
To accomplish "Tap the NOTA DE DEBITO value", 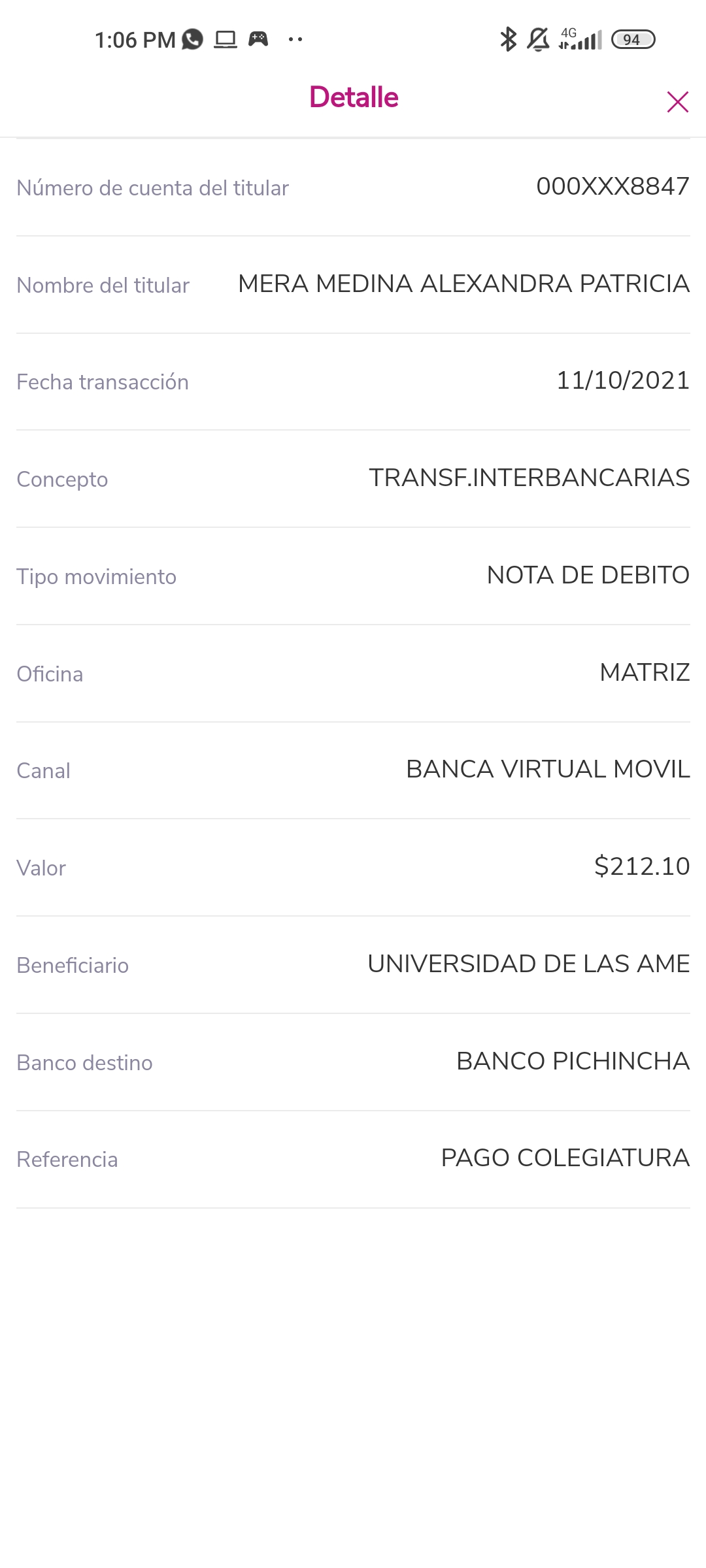I will click(x=588, y=575).
